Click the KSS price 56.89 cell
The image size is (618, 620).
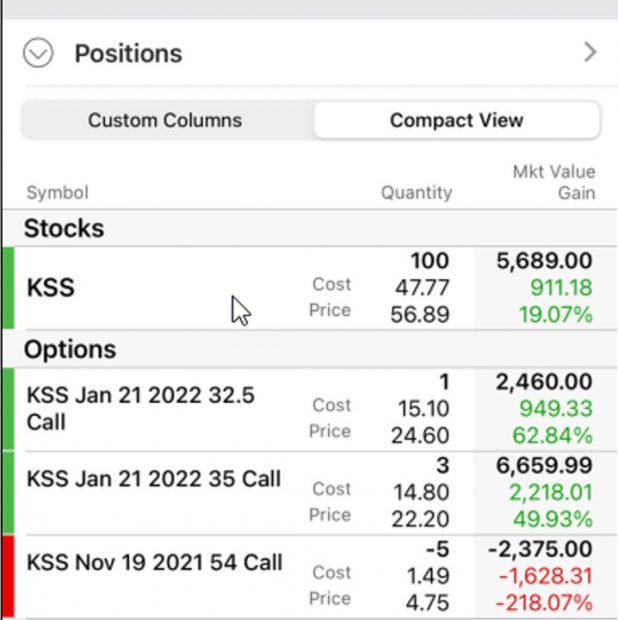420,315
